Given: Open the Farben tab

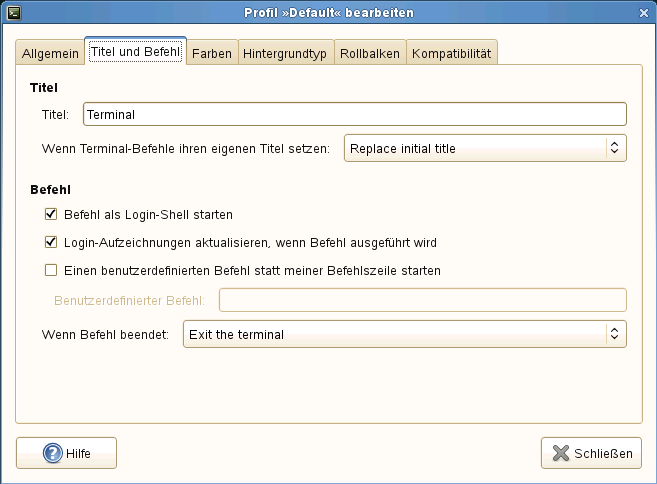Looking at the screenshot, I should tap(211, 53).
